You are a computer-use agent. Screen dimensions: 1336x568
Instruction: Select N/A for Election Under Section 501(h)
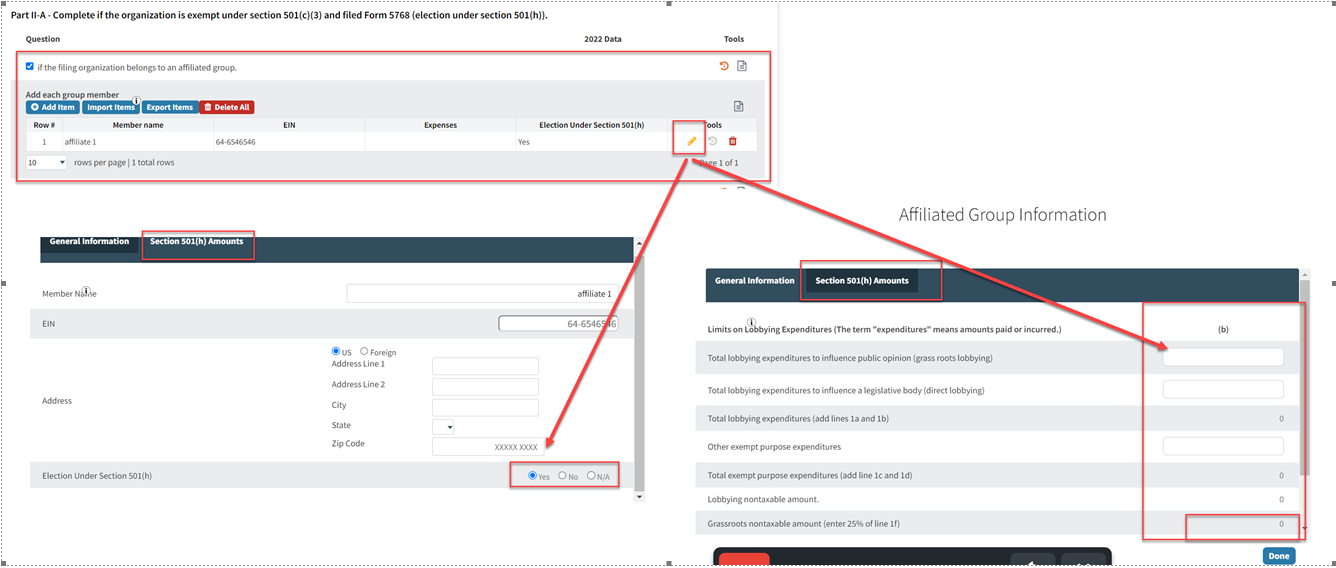click(x=591, y=476)
